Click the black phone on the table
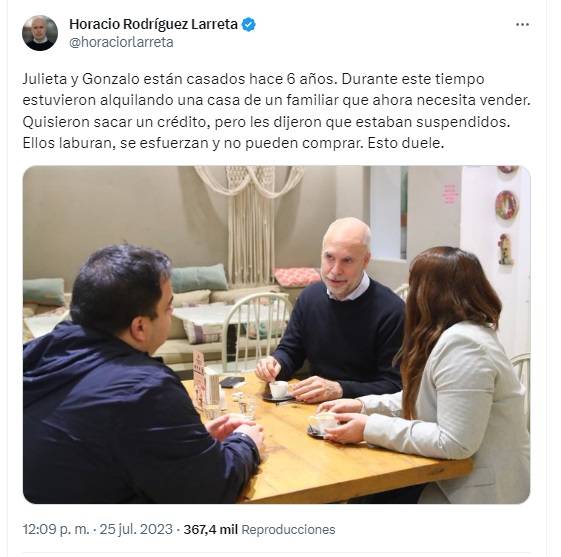This screenshot has height=557, width=561. pyautogui.click(x=232, y=381)
